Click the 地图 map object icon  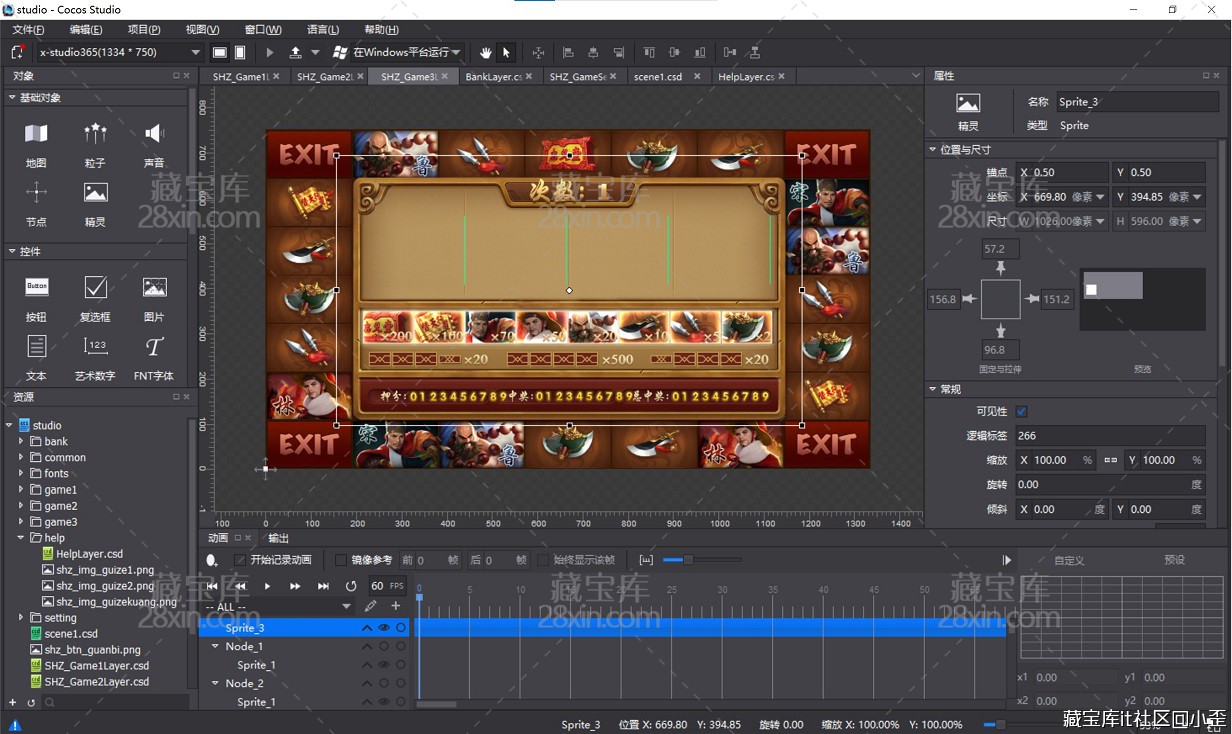click(x=36, y=134)
